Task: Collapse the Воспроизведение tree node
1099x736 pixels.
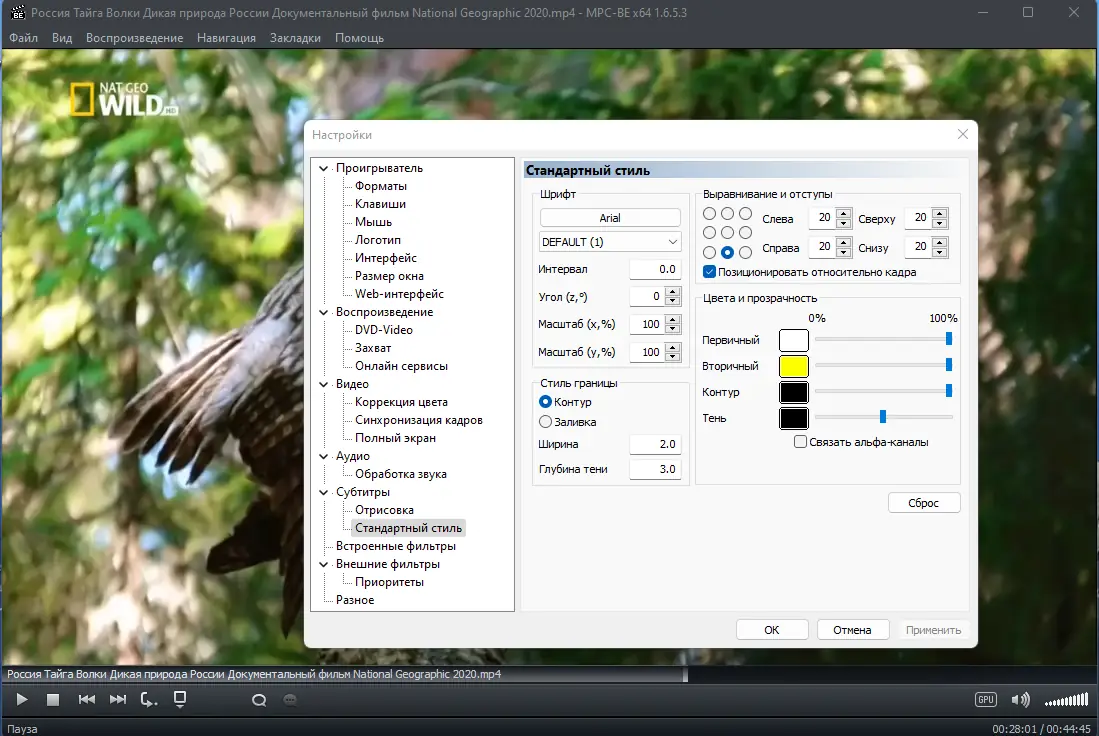Action: [x=323, y=312]
